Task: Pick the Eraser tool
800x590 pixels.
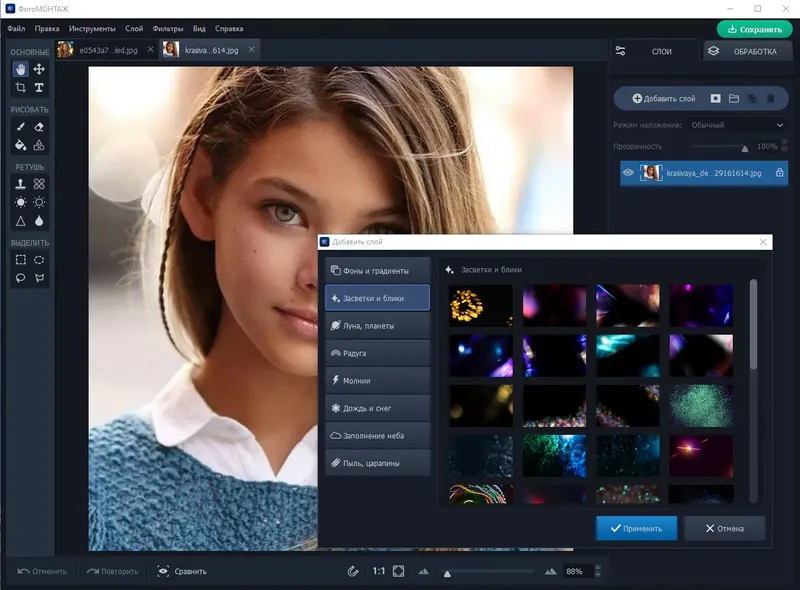Action: [39, 127]
